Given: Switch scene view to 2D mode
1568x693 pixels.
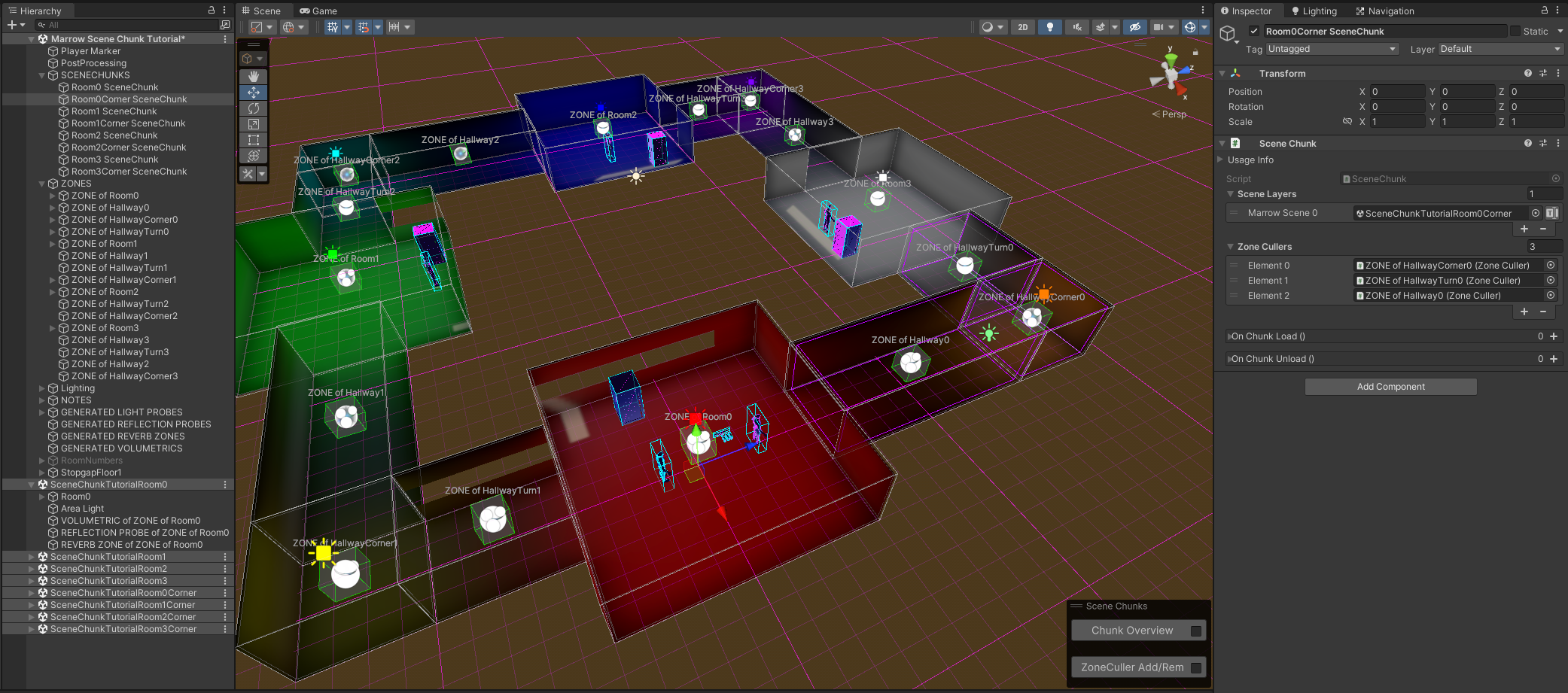Looking at the screenshot, I should [x=1022, y=27].
